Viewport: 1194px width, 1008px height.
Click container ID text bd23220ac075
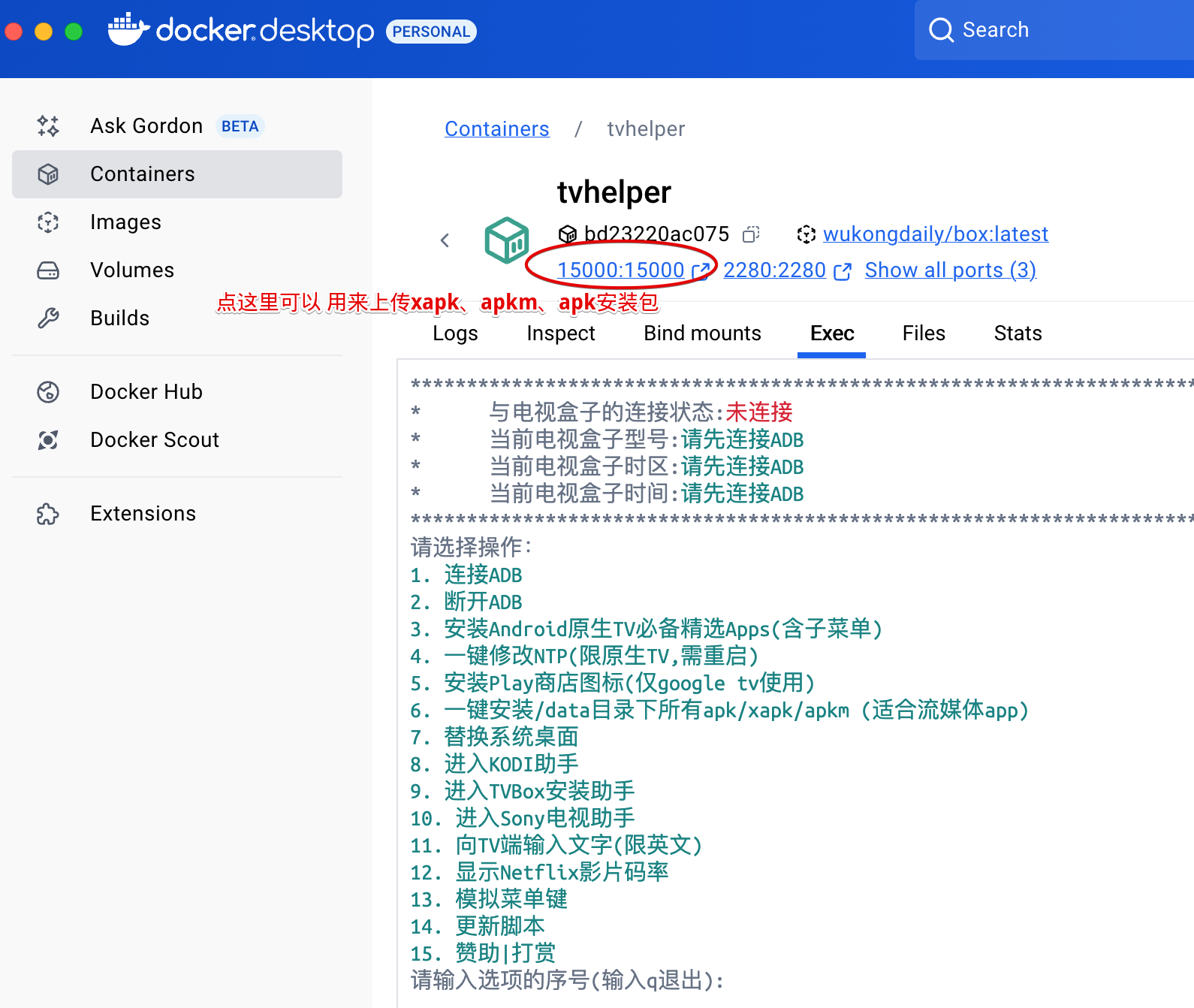pos(657,234)
